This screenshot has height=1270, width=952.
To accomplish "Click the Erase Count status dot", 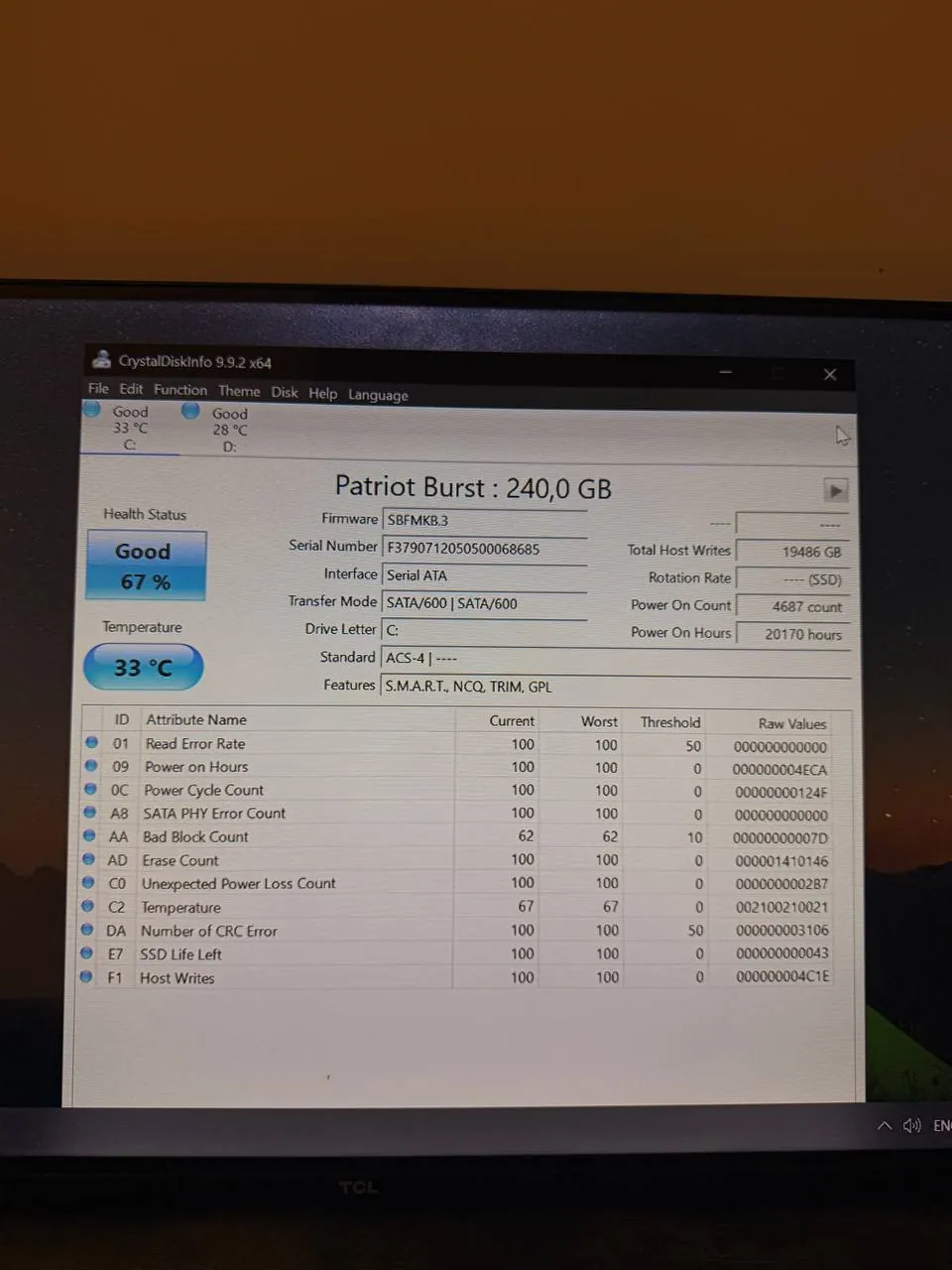I will 88,859.
